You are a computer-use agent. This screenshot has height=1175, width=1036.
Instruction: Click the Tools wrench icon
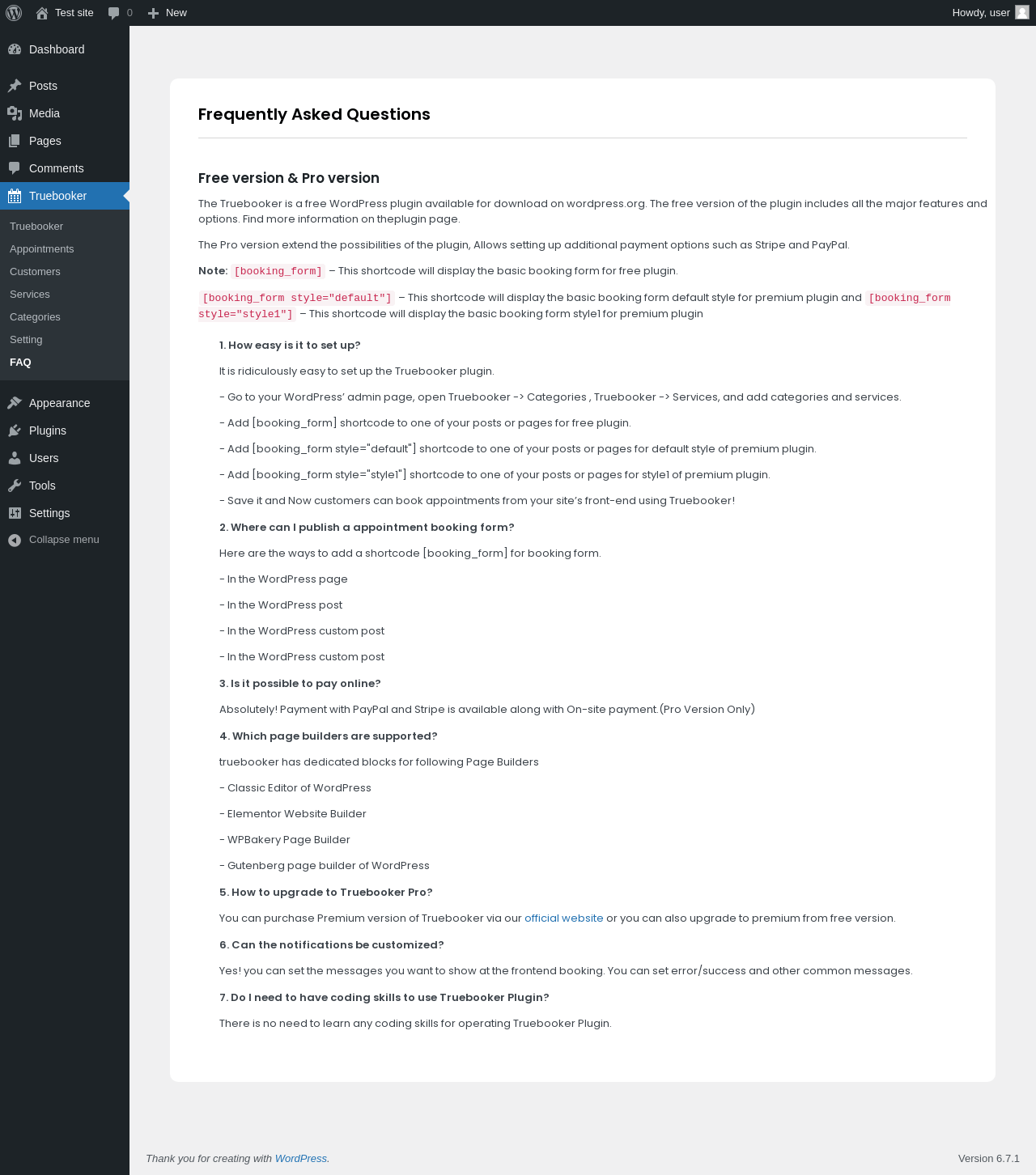coord(15,486)
